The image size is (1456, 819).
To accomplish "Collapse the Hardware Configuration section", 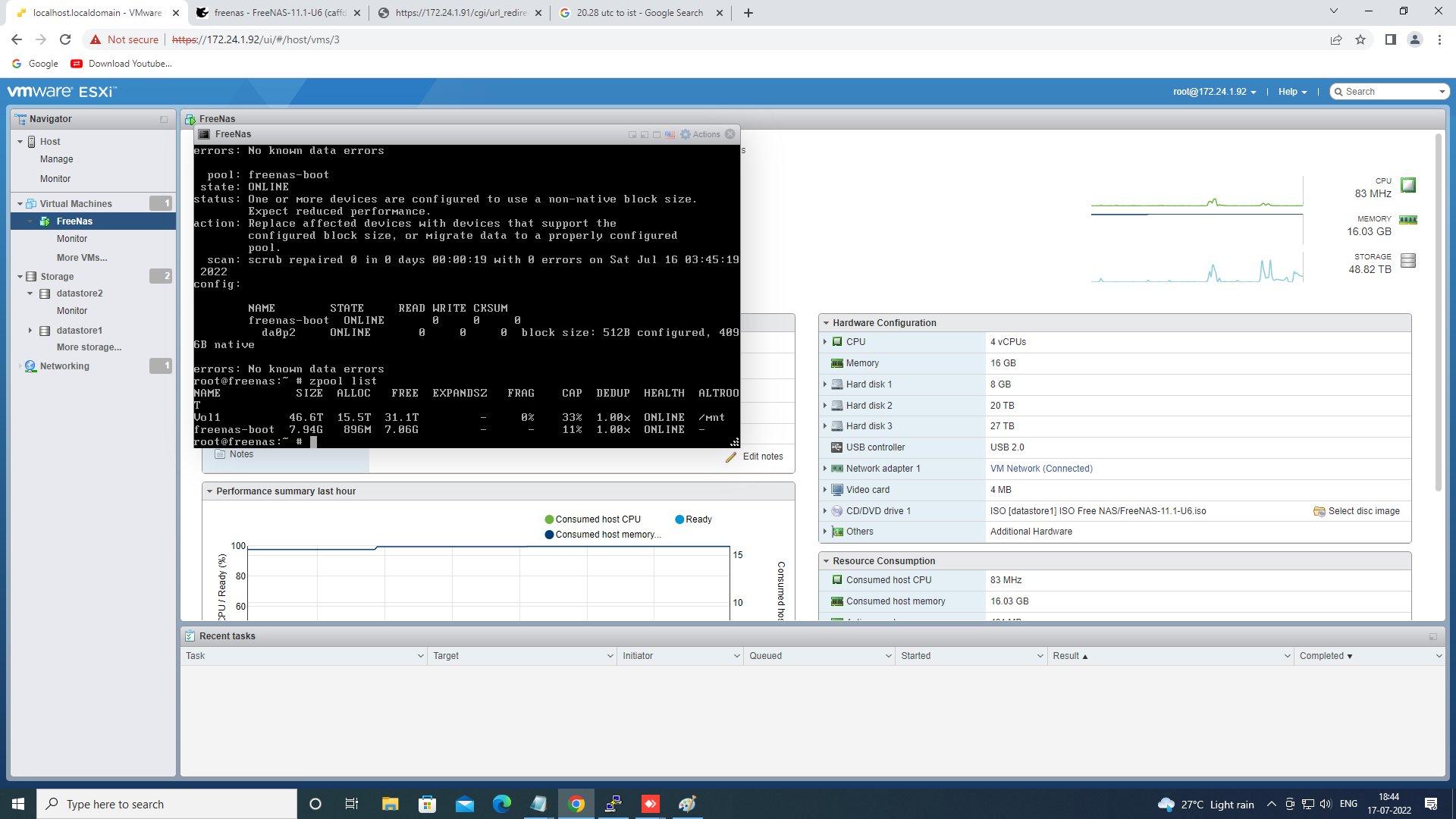I will [x=825, y=323].
